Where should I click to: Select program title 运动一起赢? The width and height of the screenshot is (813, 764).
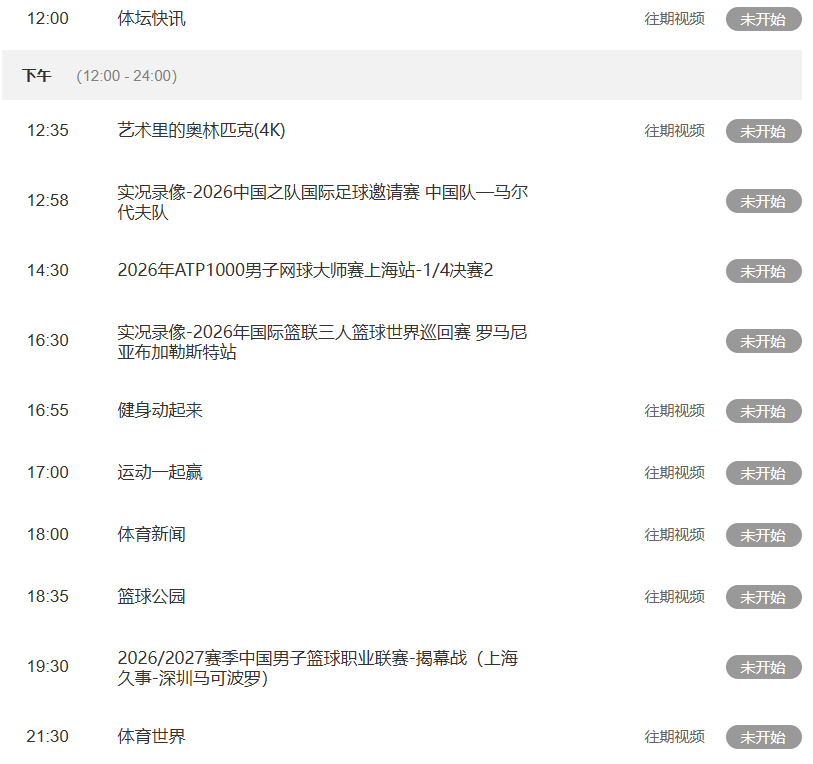tap(160, 472)
